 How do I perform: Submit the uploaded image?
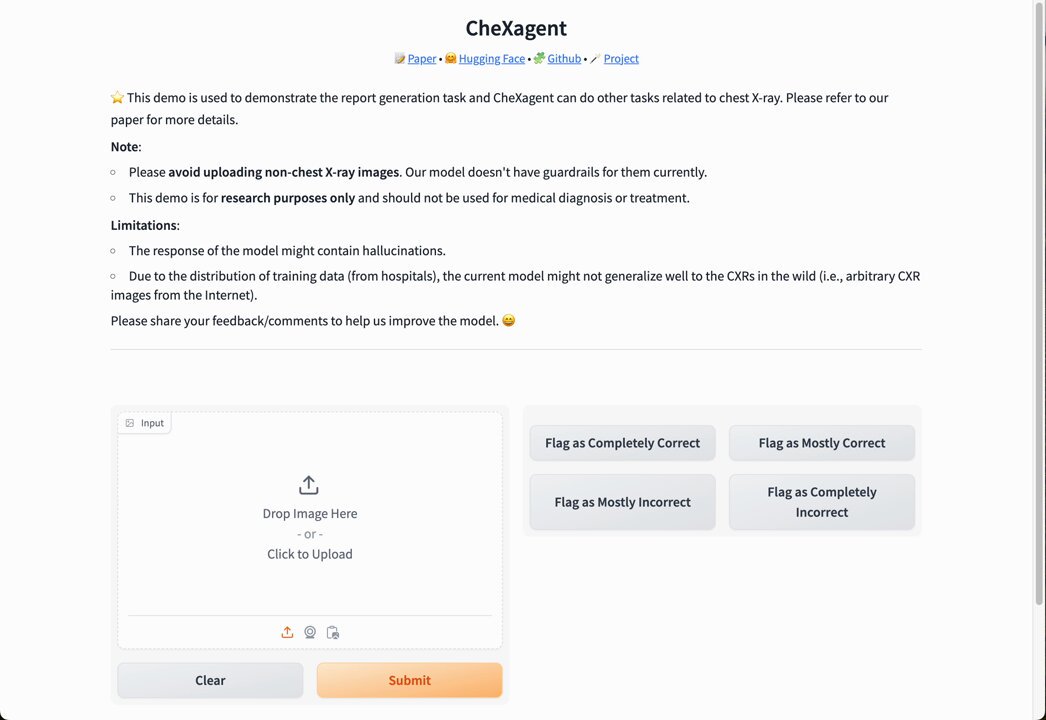pos(410,680)
